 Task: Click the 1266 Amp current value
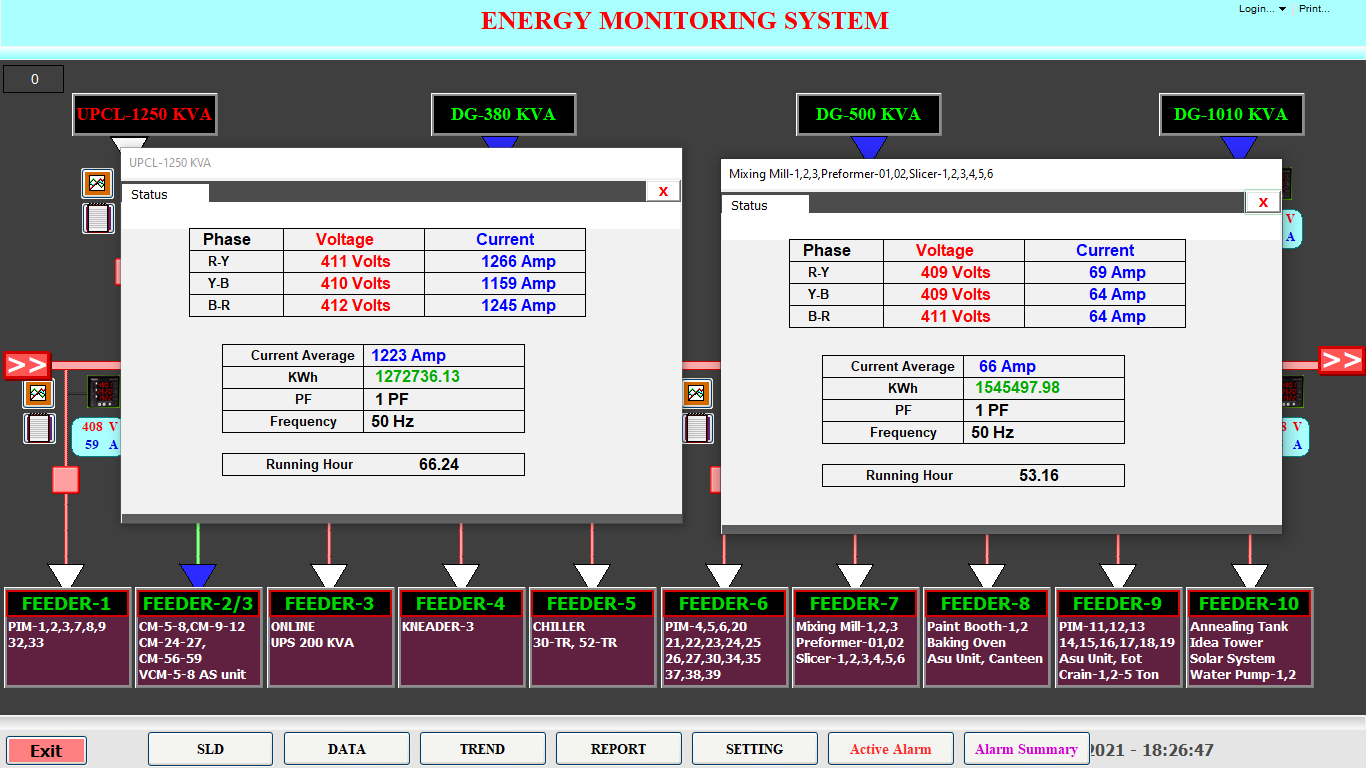(518, 261)
